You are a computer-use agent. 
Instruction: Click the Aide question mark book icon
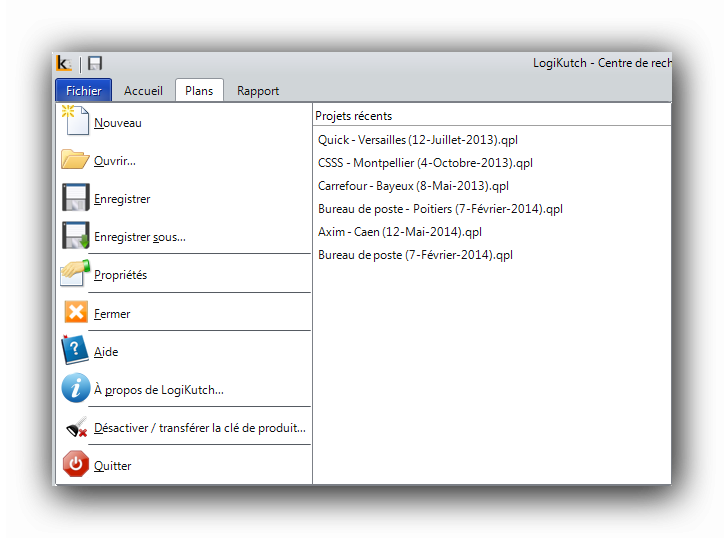(x=75, y=350)
